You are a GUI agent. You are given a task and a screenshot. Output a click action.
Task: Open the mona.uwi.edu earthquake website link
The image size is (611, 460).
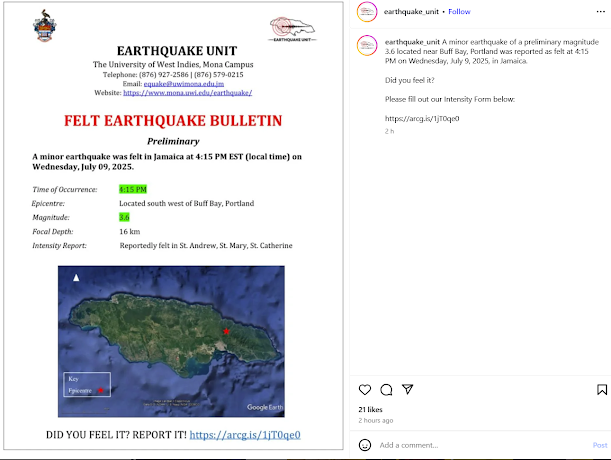[x=187, y=93]
